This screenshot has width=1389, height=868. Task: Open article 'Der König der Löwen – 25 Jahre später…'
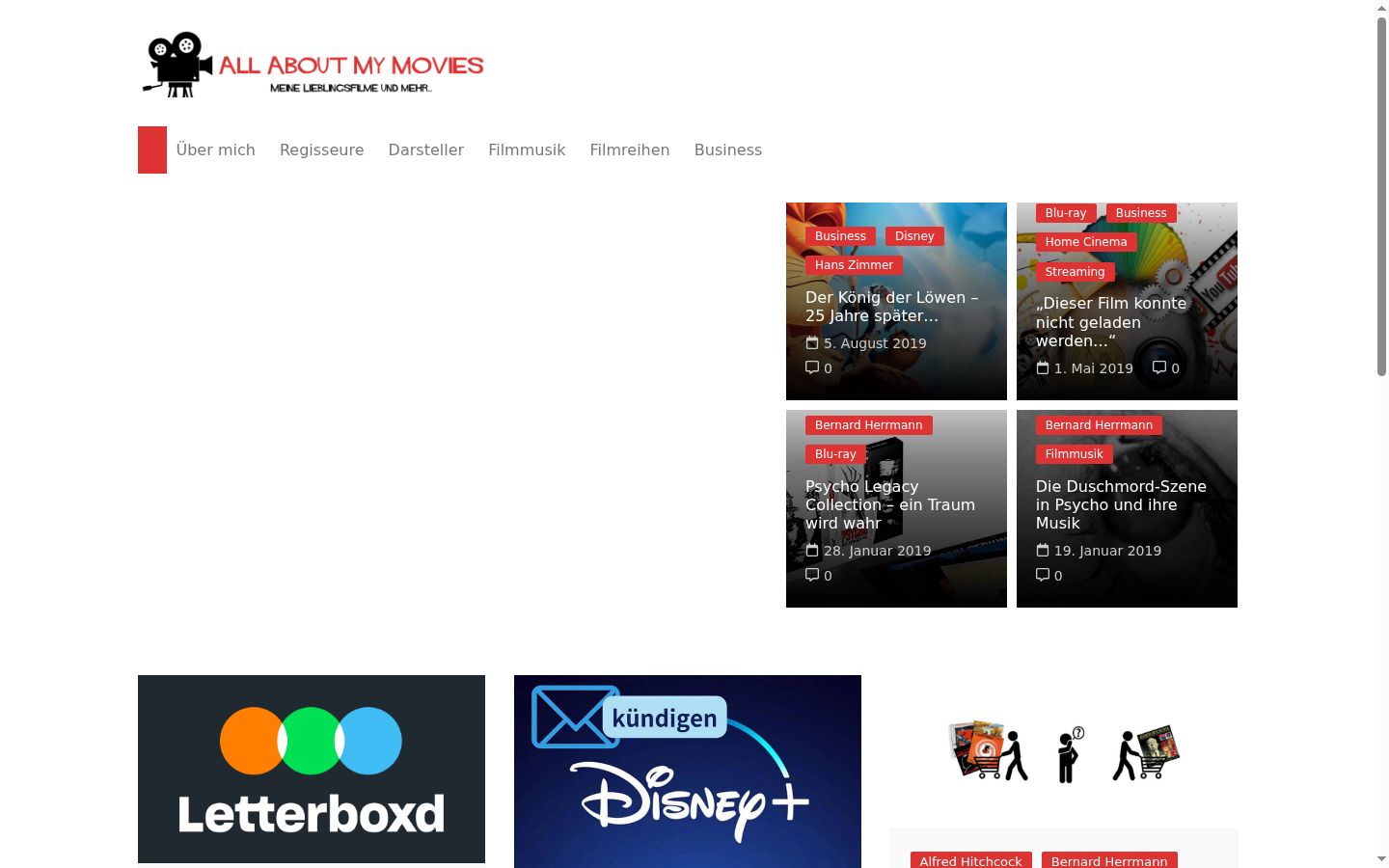892,307
